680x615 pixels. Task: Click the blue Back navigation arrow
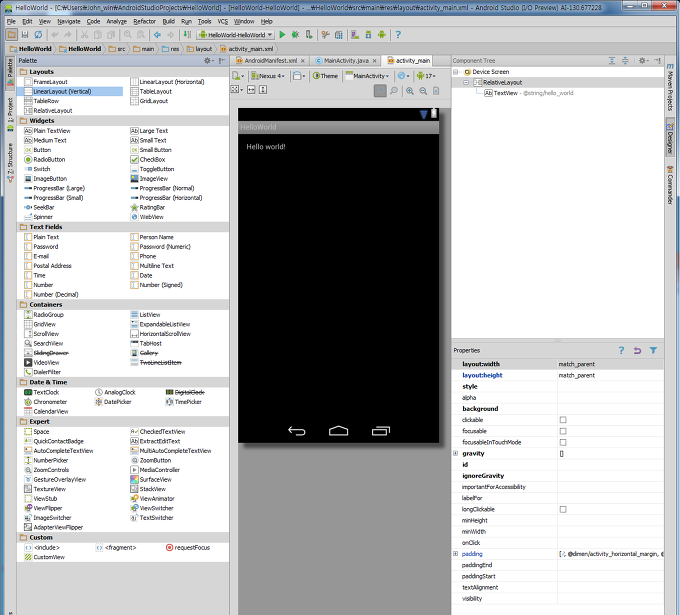(157, 35)
